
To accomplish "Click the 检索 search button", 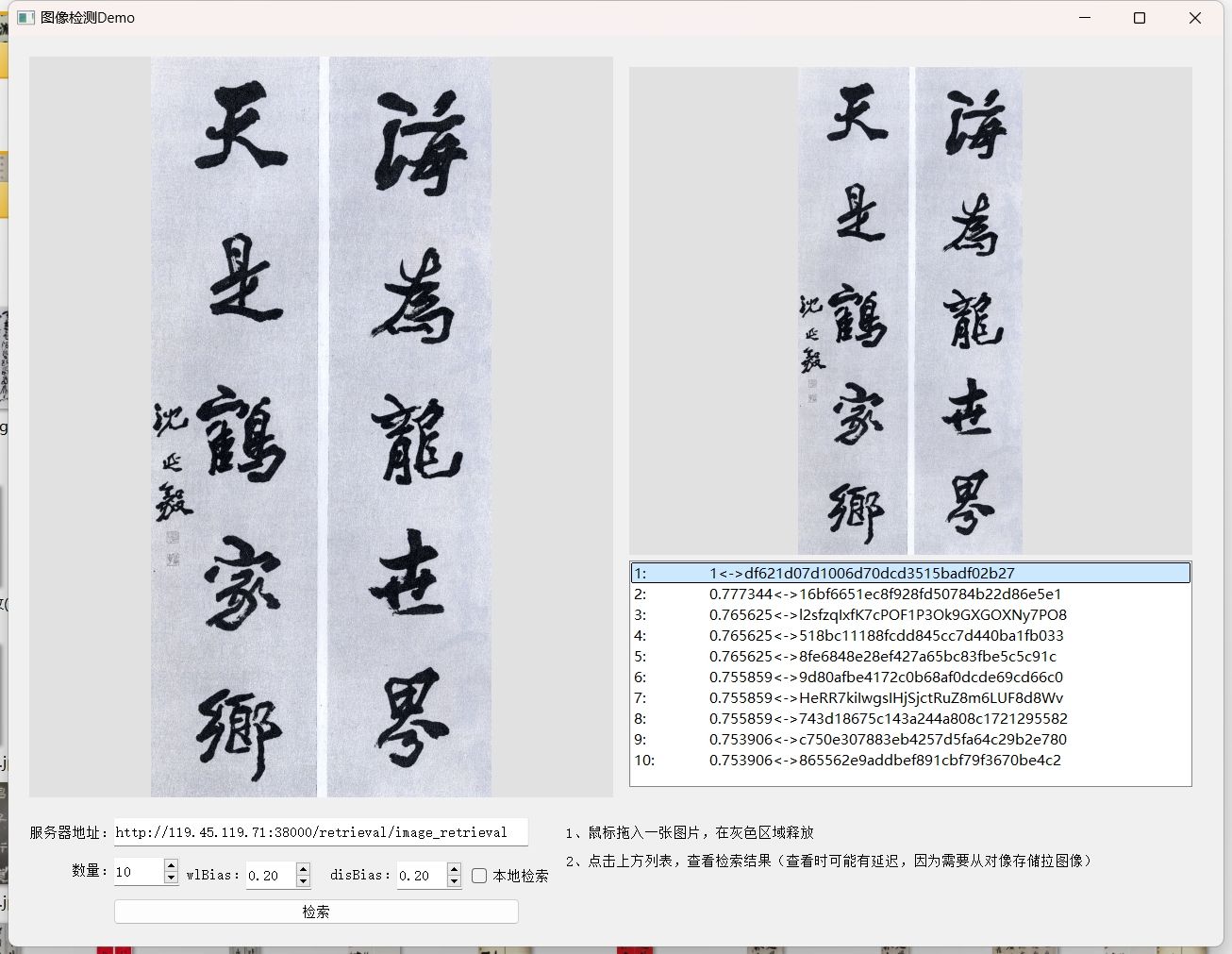I will coord(316,912).
